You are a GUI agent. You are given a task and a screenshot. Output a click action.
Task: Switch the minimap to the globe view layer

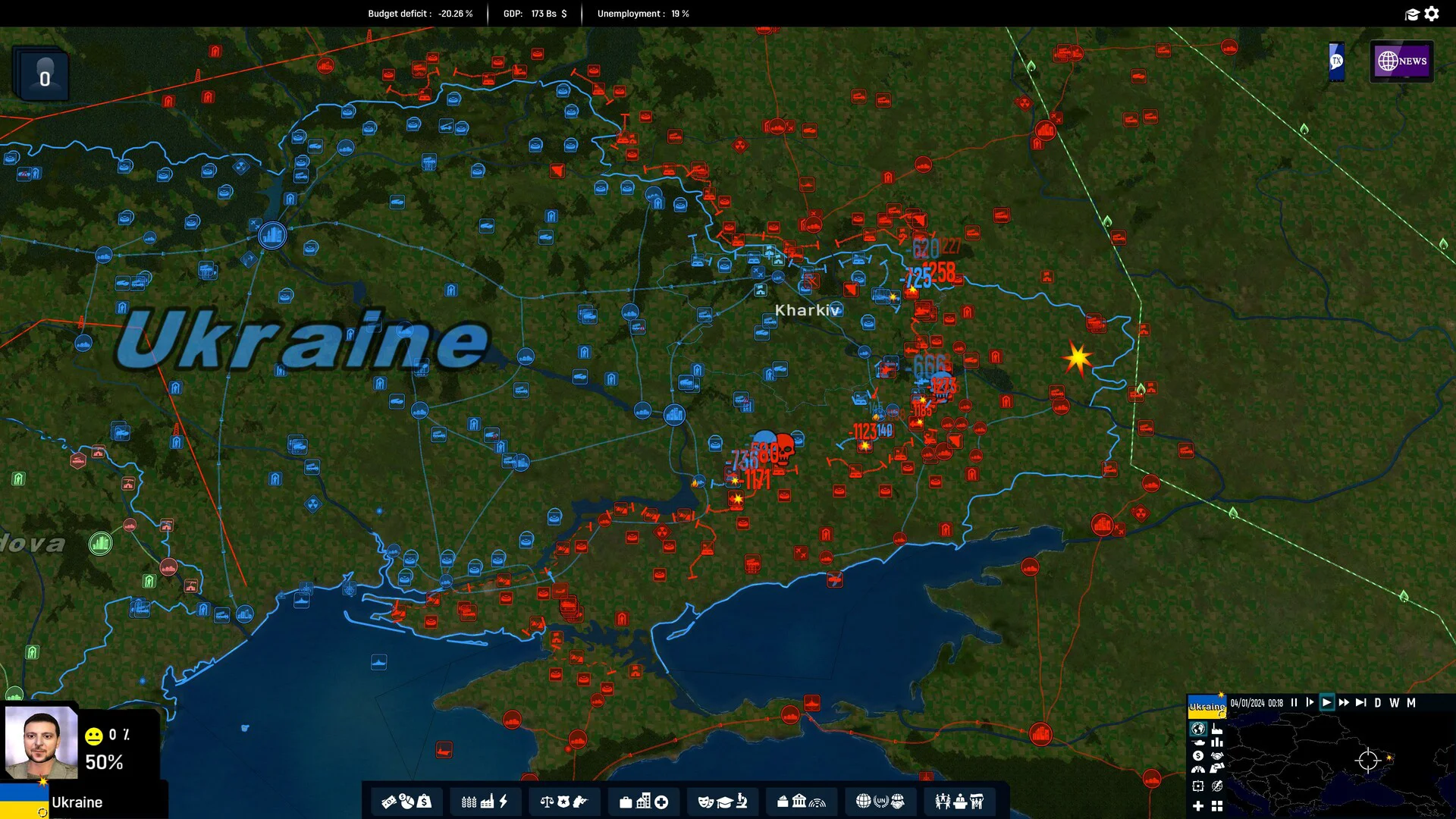(1199, 729)
